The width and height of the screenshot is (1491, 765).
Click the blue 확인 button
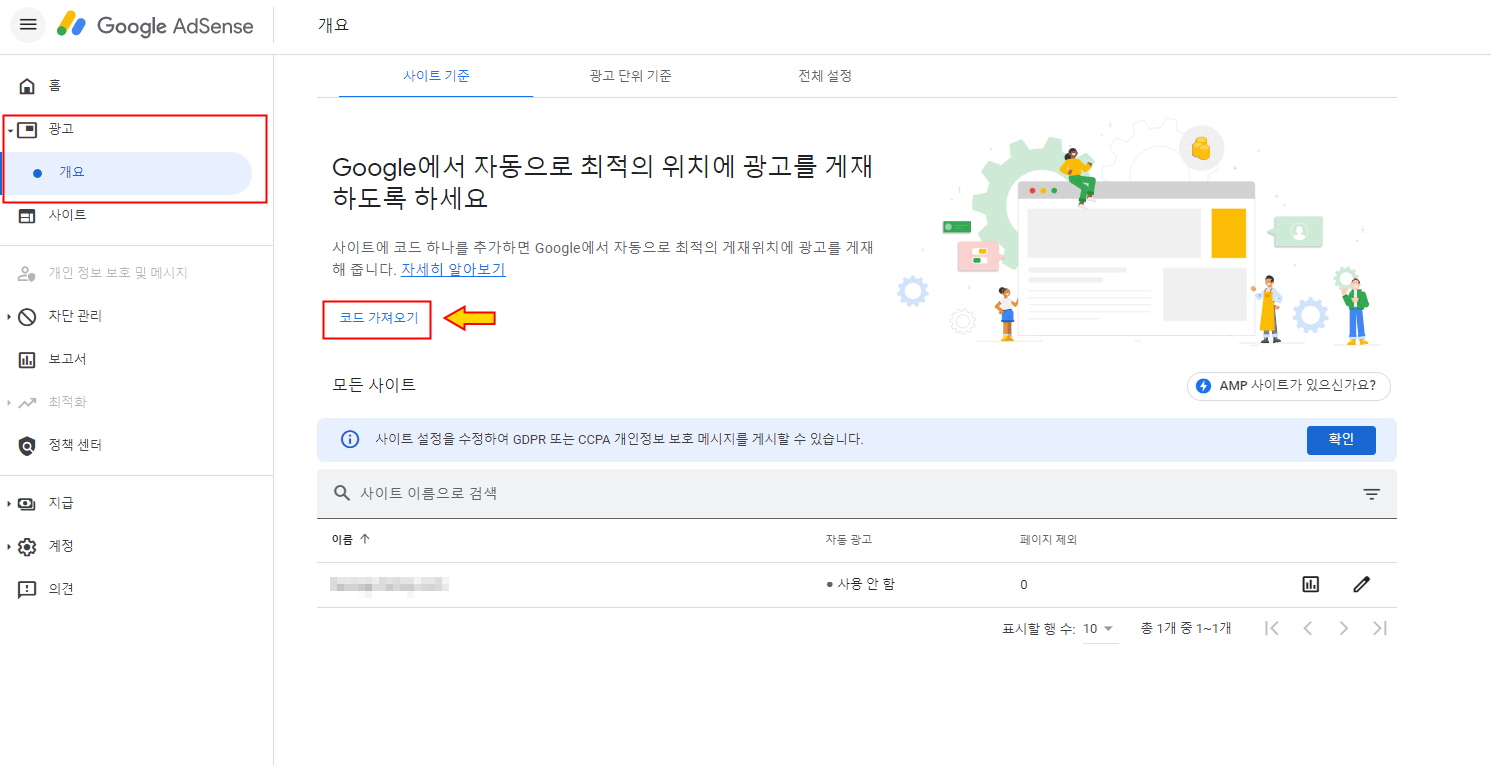pyautogui.click(x=1341, y=440)
